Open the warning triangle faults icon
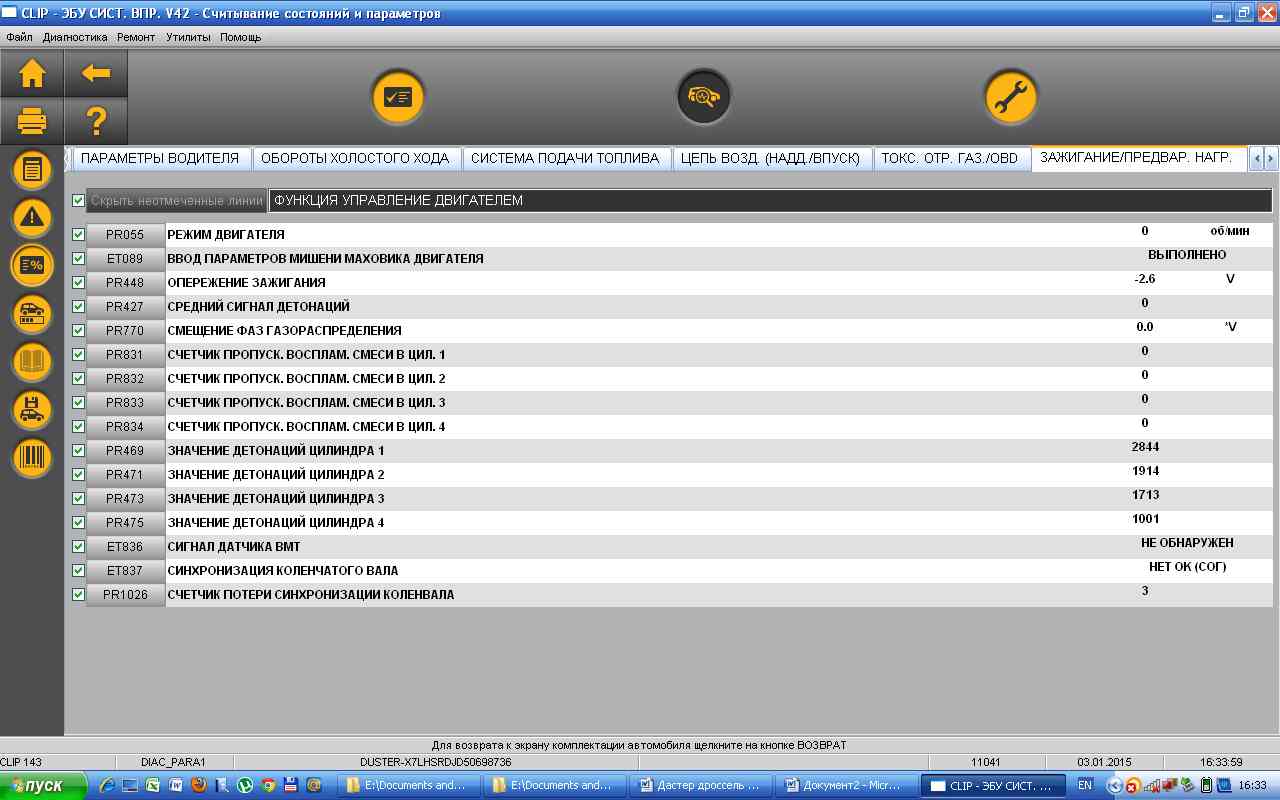The width and height of the screenshot is (1280, 800). 32,217
